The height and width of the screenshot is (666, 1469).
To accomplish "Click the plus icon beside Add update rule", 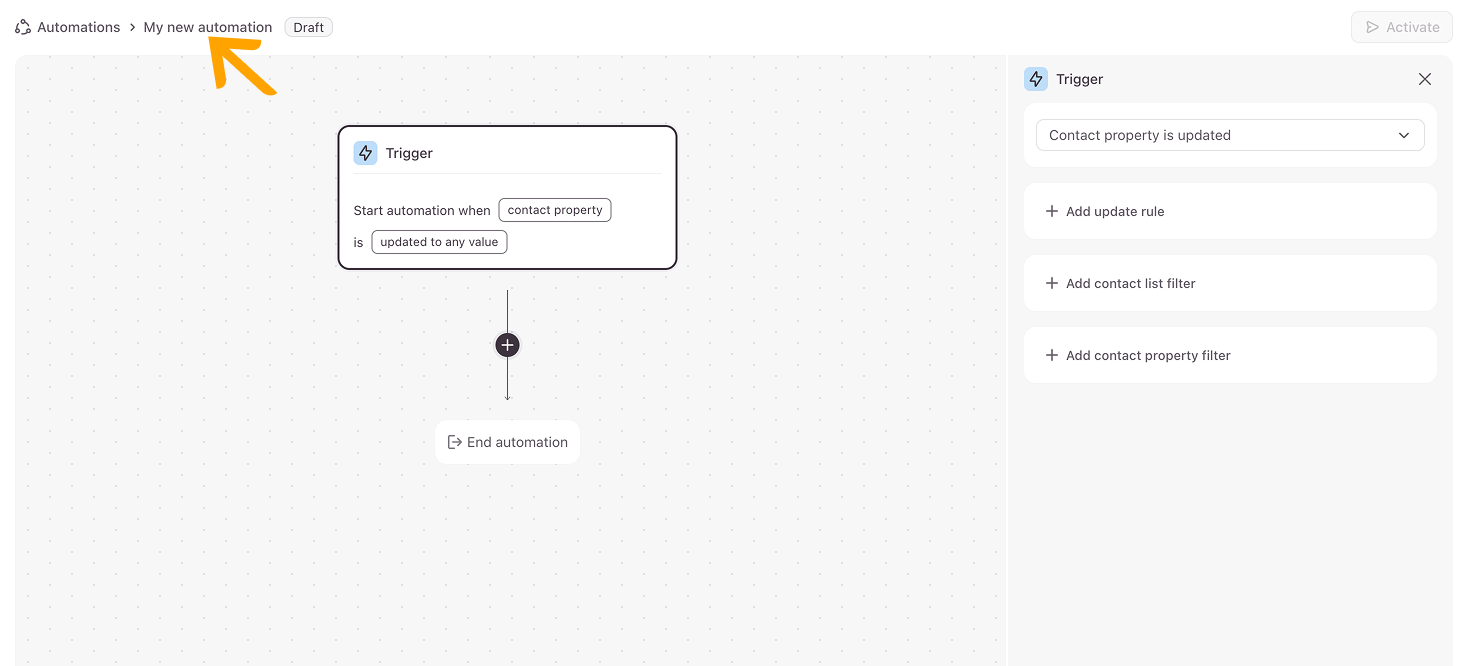I will click(1051, 211).
